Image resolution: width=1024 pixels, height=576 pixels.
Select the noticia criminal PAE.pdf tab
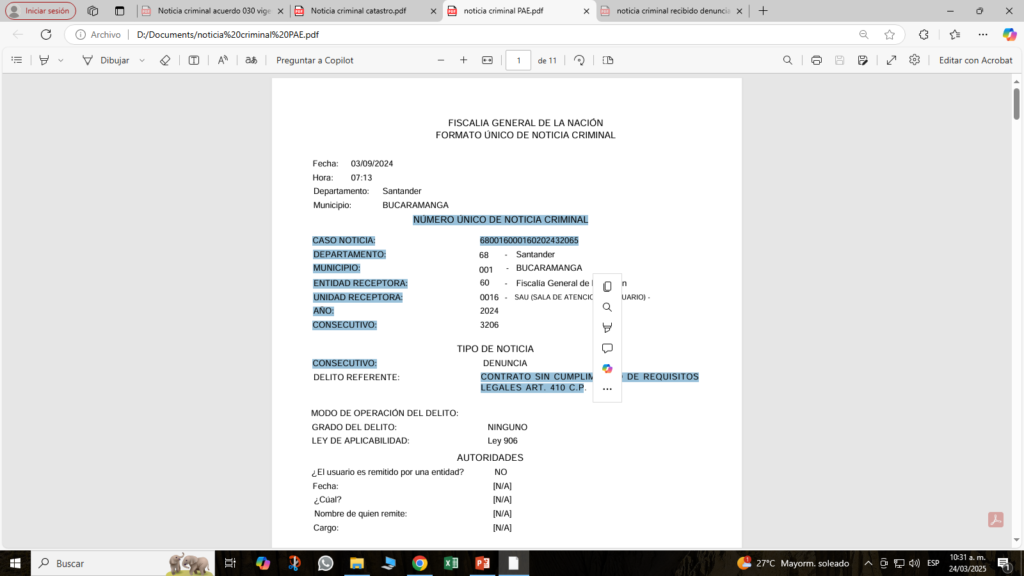pos(504,11)
